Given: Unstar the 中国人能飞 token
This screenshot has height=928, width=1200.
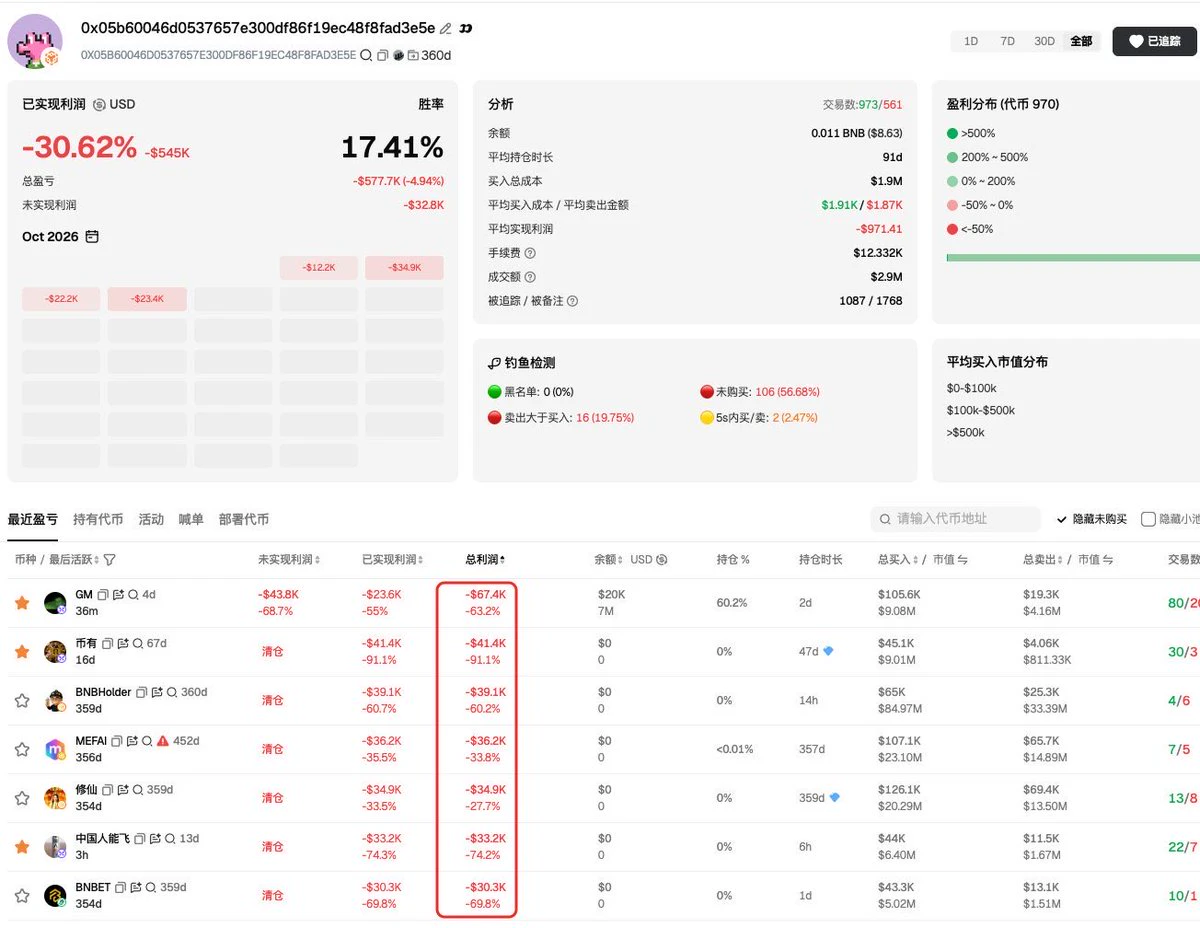Looking at the screenshot, I should 21,847.
